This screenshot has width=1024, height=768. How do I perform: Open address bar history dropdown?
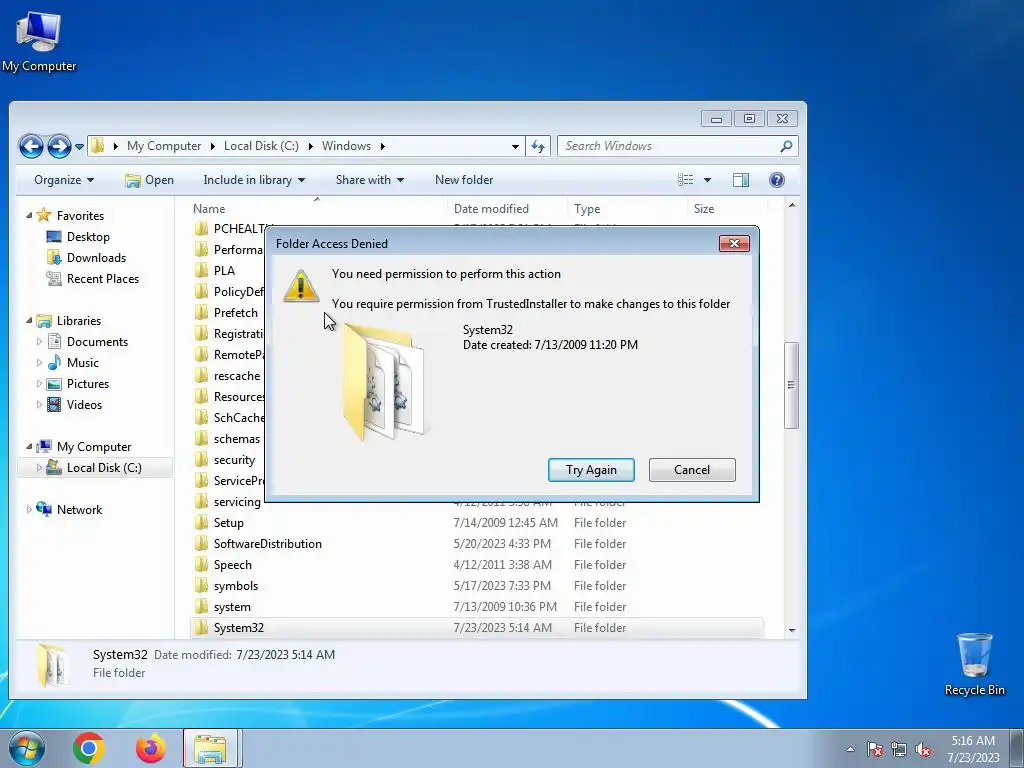(515, 146)
